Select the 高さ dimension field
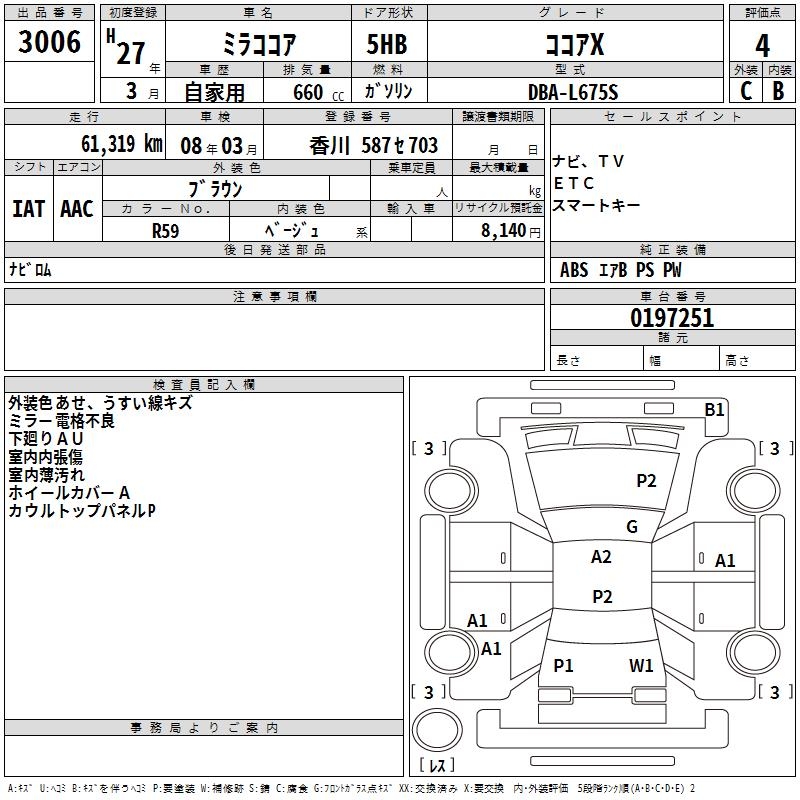The height and width of the screenshot is (800, 800). point(757,359)
